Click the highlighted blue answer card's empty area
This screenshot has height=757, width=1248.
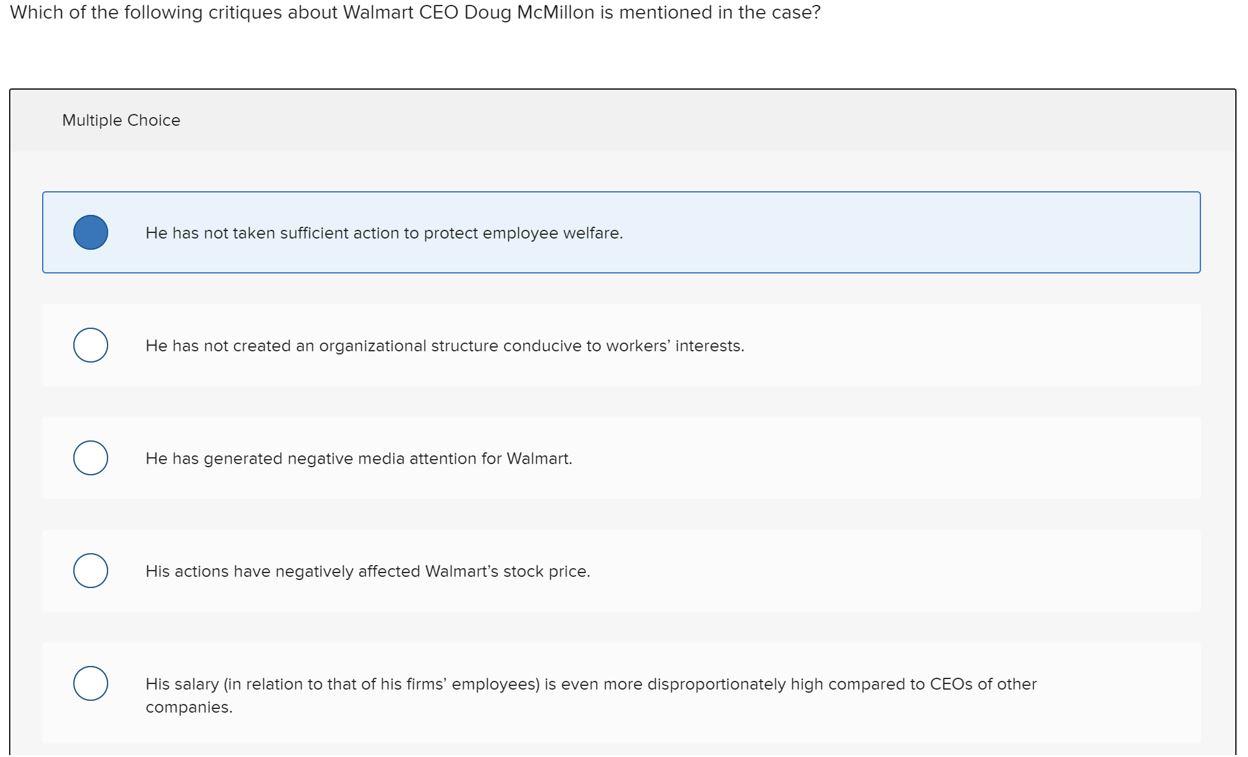tap(900, 232)
